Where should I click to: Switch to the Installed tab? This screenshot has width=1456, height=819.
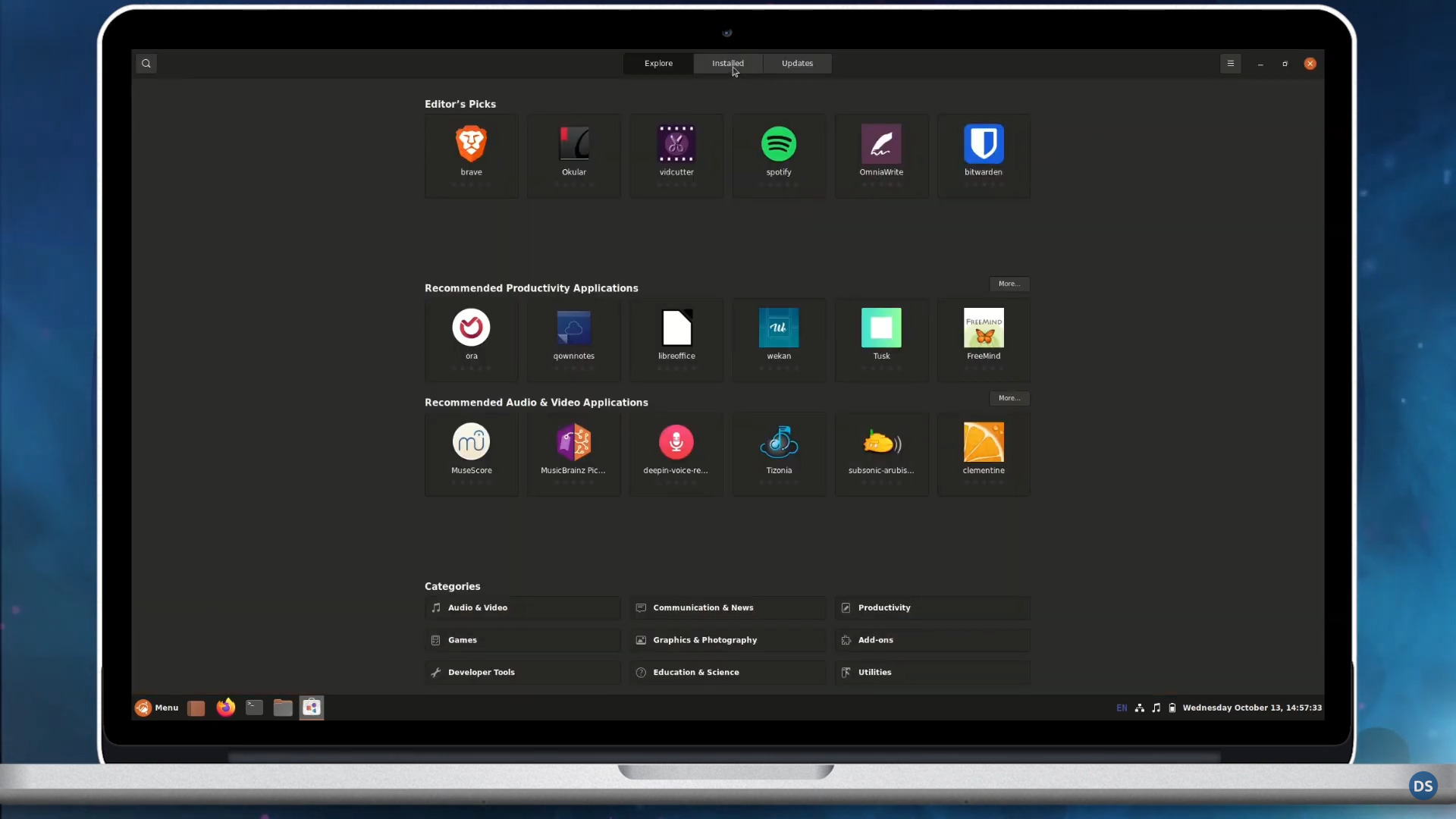tap(727, 64)
